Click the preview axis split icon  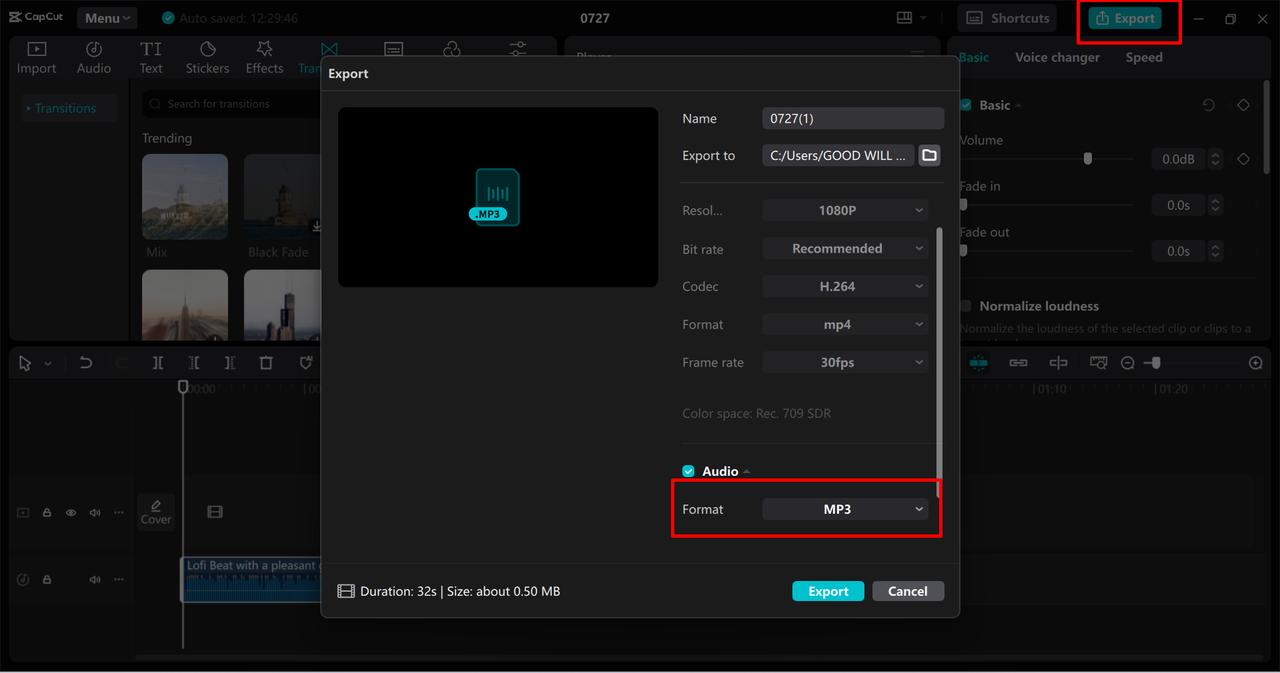1058,363
